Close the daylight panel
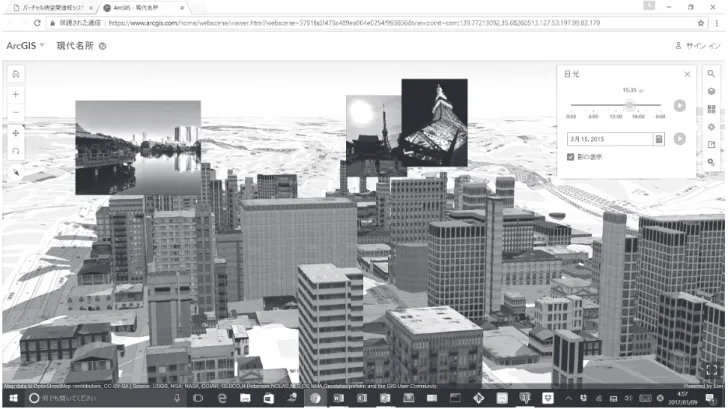728x409 pixels. coord(687,74)
